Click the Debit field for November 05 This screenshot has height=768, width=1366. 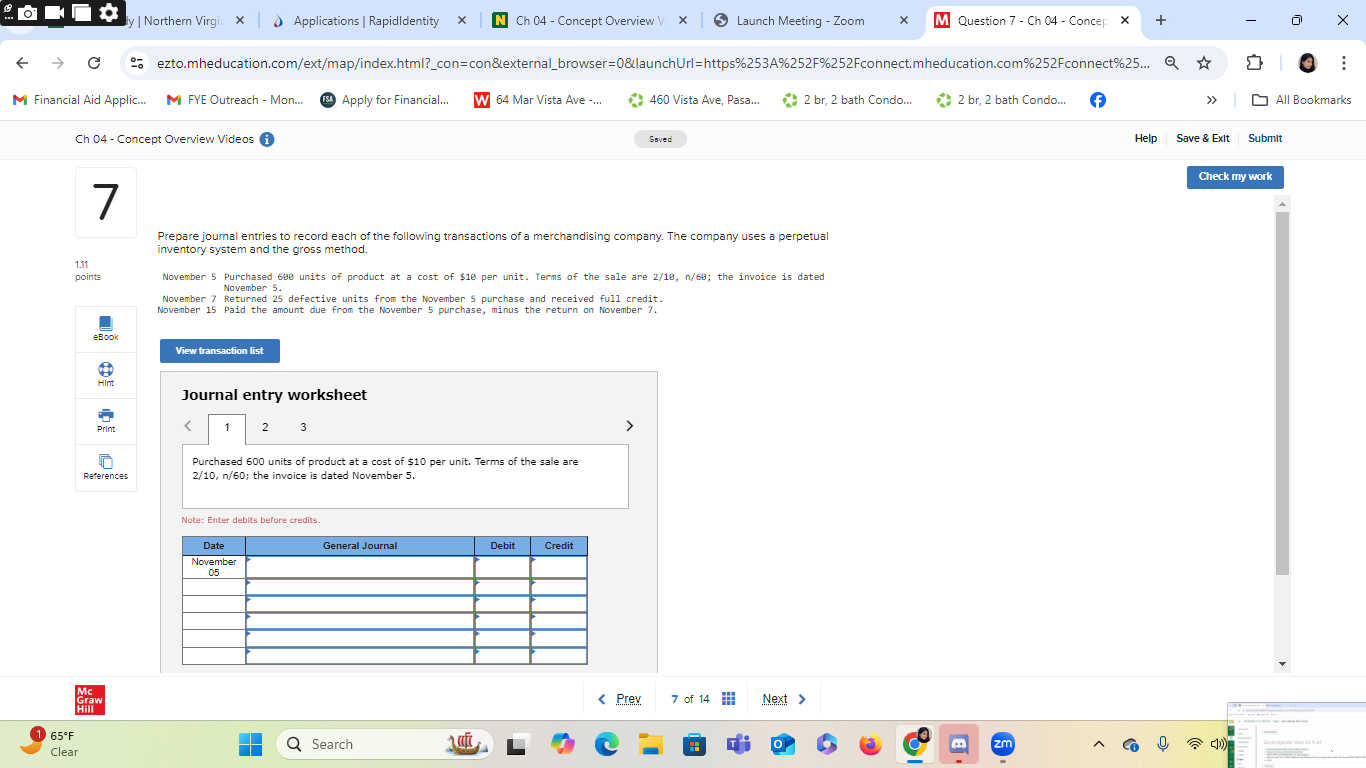pyautogui.click(x=503, y=567)
